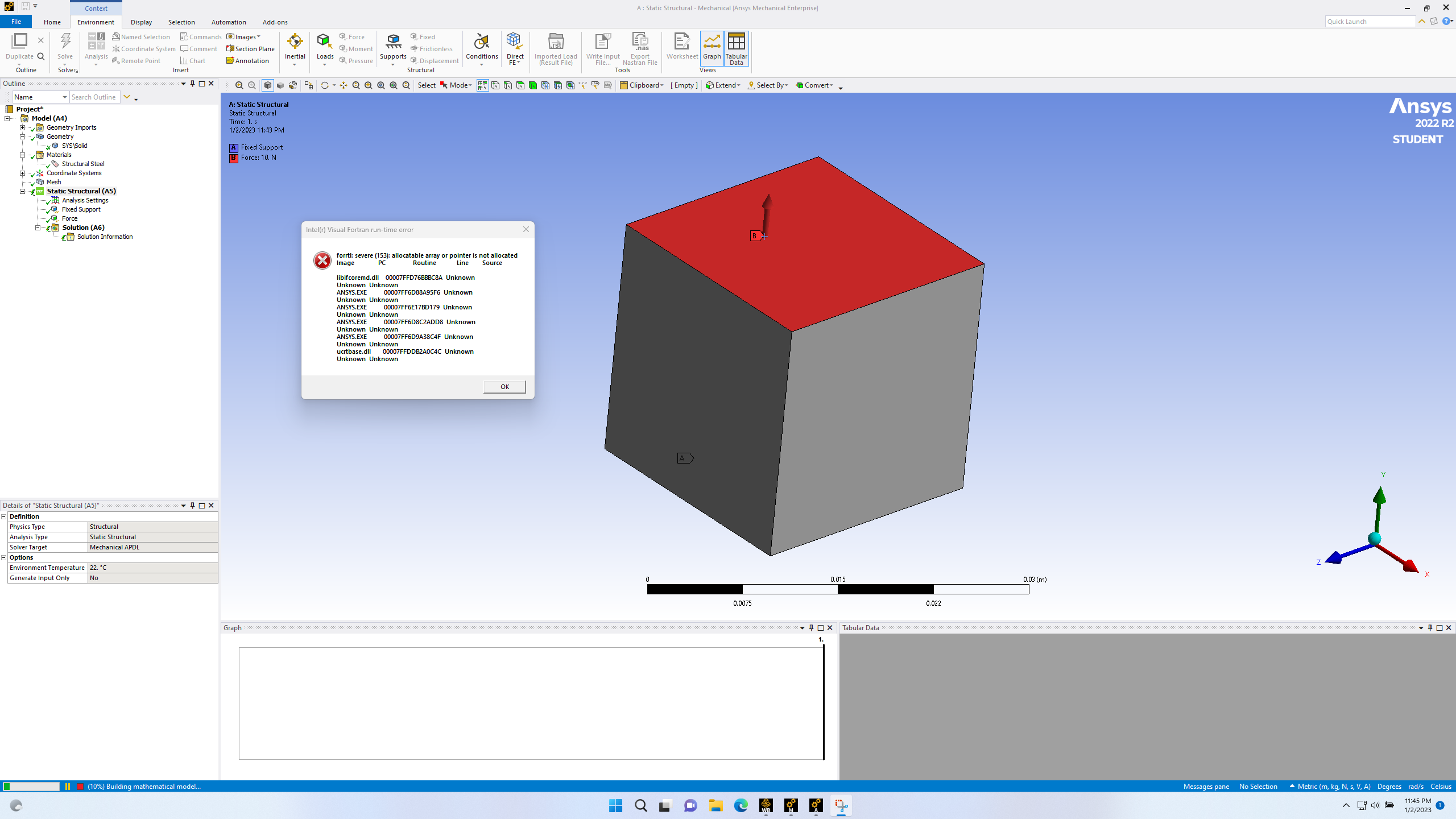This screenshot has width=1456, height=819.
Task: Open the Images dropdown in Insert group
Action: click(244, 37)
